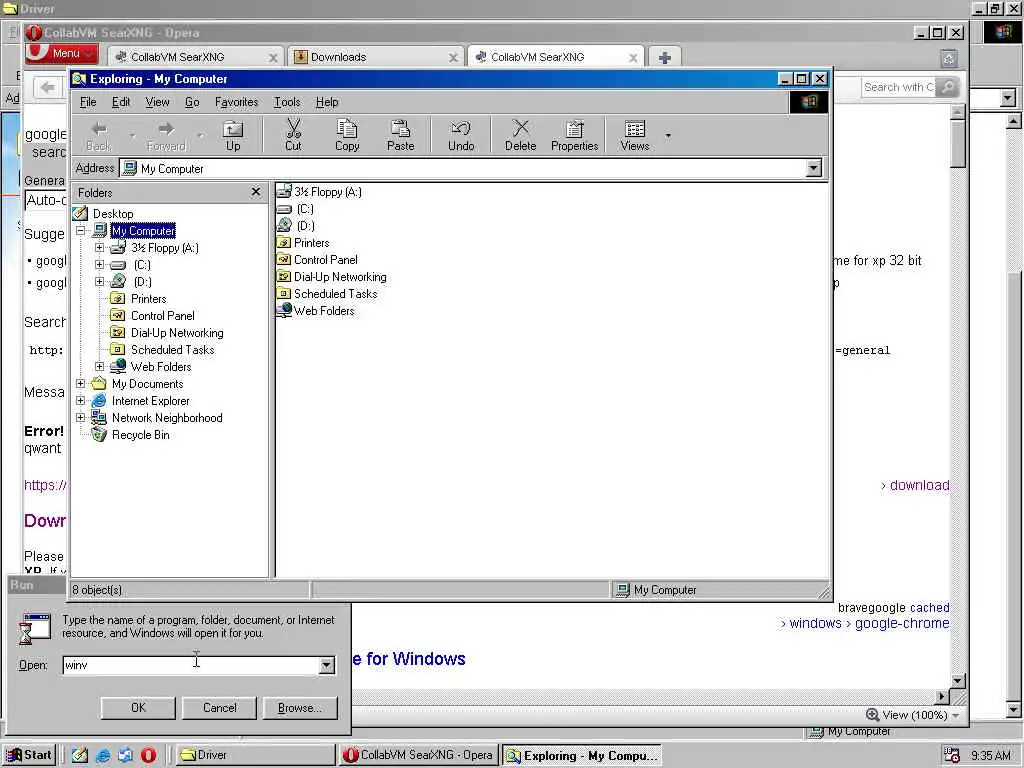Select the (C:) drive in the right pane
1024x768 pixels.
tap(295, 209)
